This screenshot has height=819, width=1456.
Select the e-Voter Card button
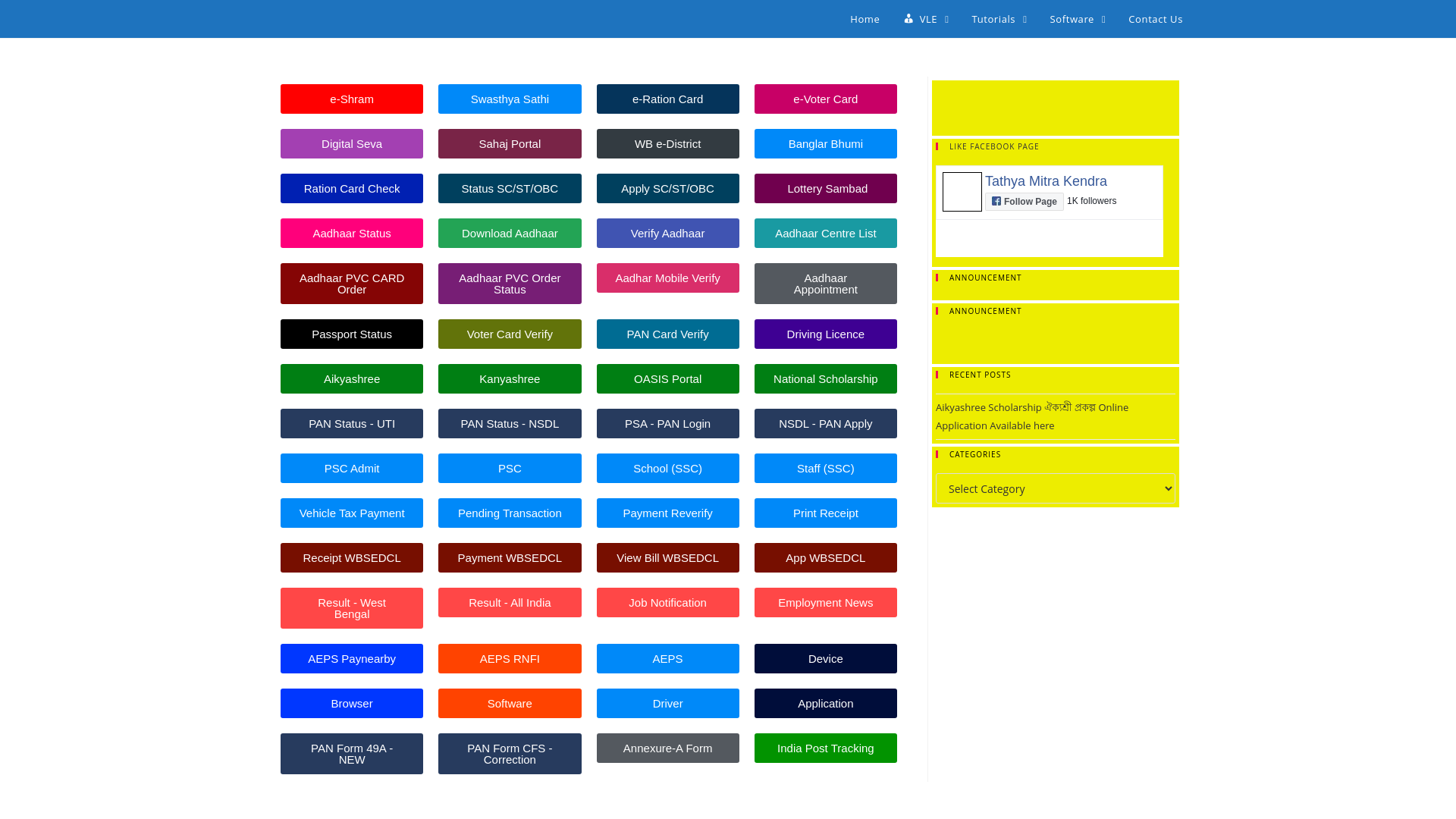click(825, 99)
